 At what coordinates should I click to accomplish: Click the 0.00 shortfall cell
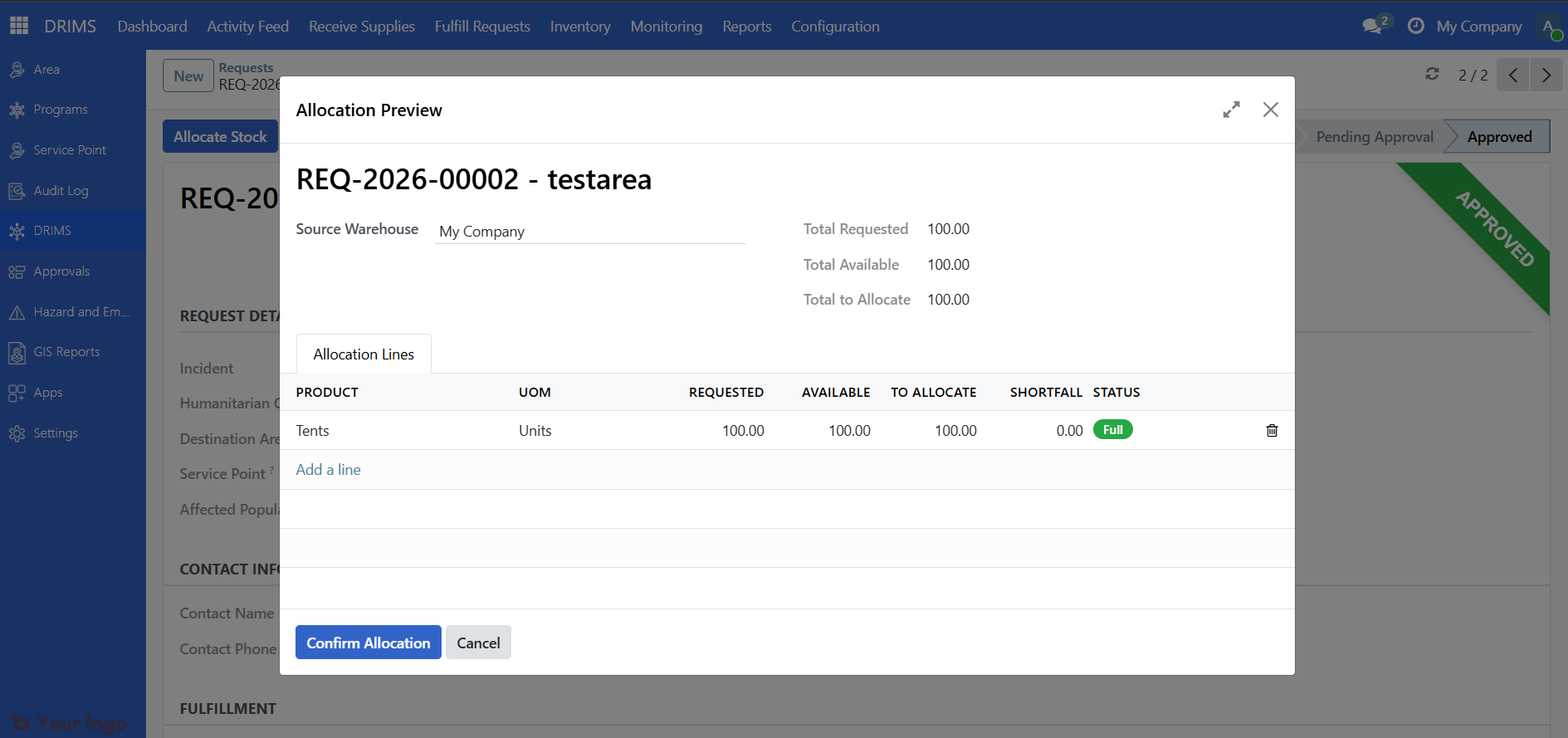pyautogui.click(x=1069, y=431)
